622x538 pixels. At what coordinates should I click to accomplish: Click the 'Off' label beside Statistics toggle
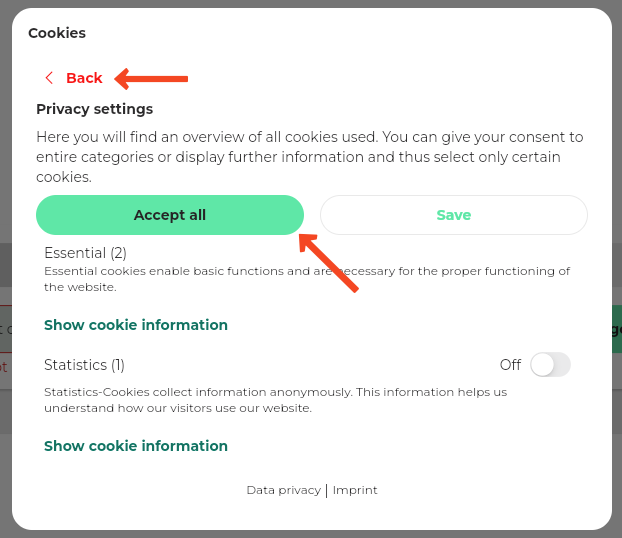[510, 365]
